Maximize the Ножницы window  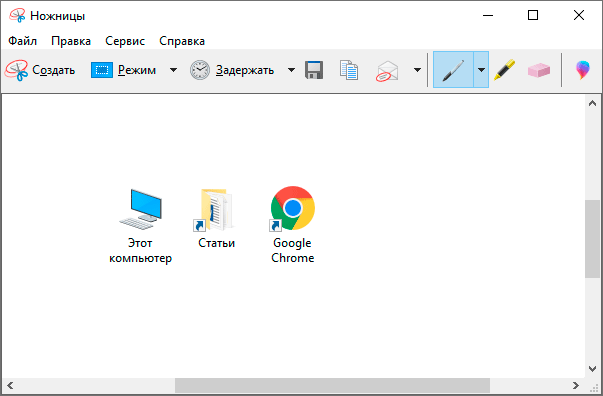tap(533, 15)
